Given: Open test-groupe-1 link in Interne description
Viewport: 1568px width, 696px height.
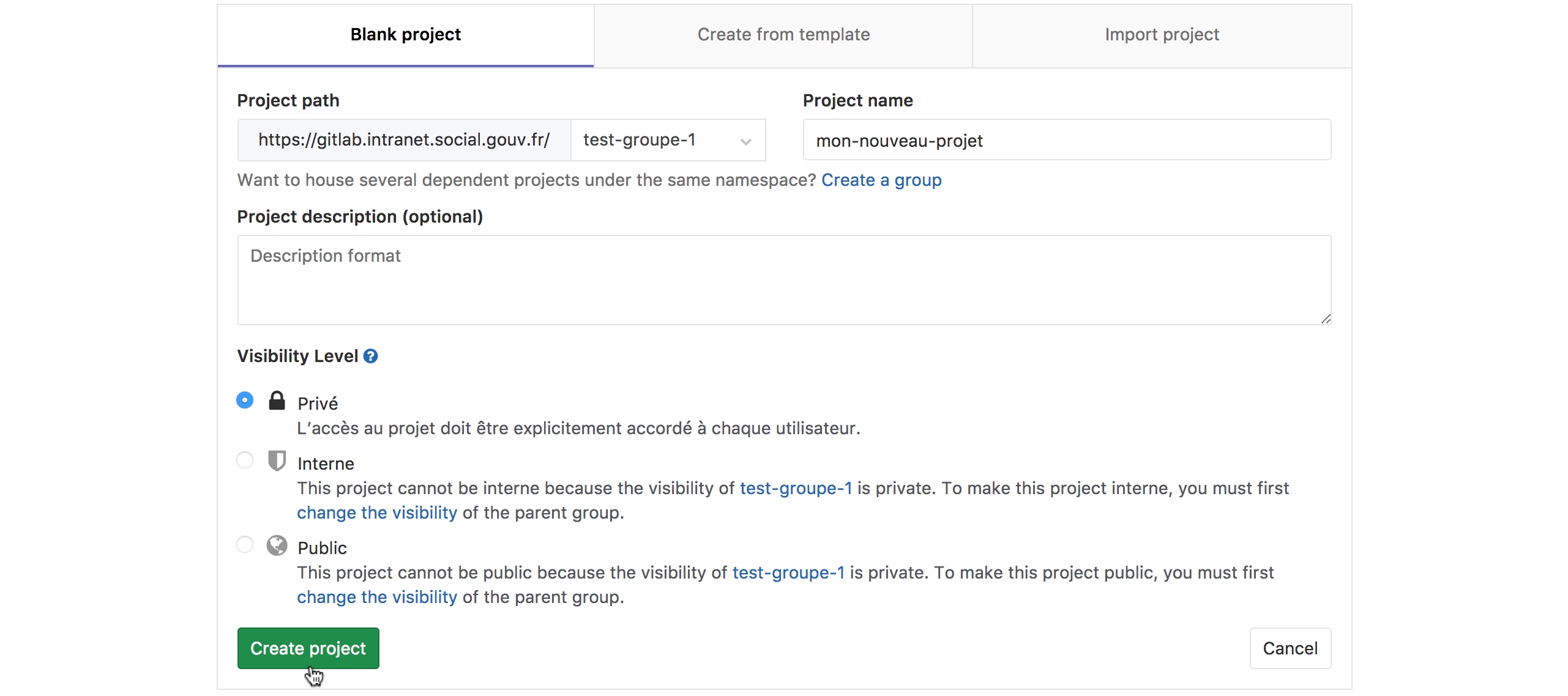Looking at the screenshot, I should coord(795,488).
